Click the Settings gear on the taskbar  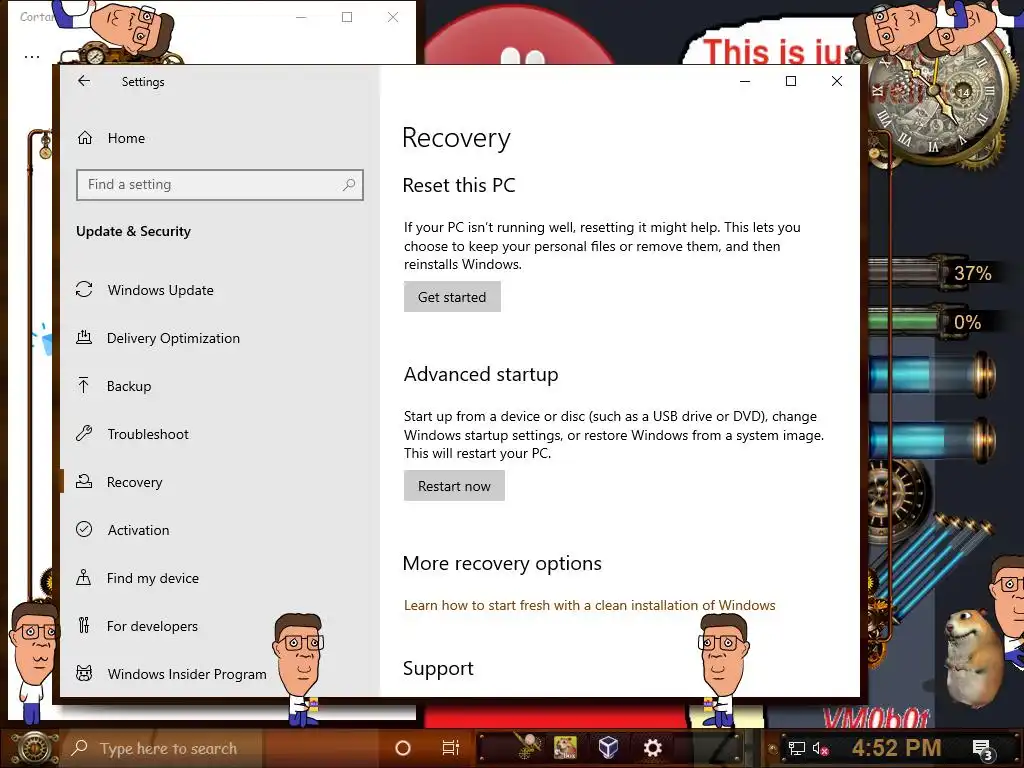[652, 748]
